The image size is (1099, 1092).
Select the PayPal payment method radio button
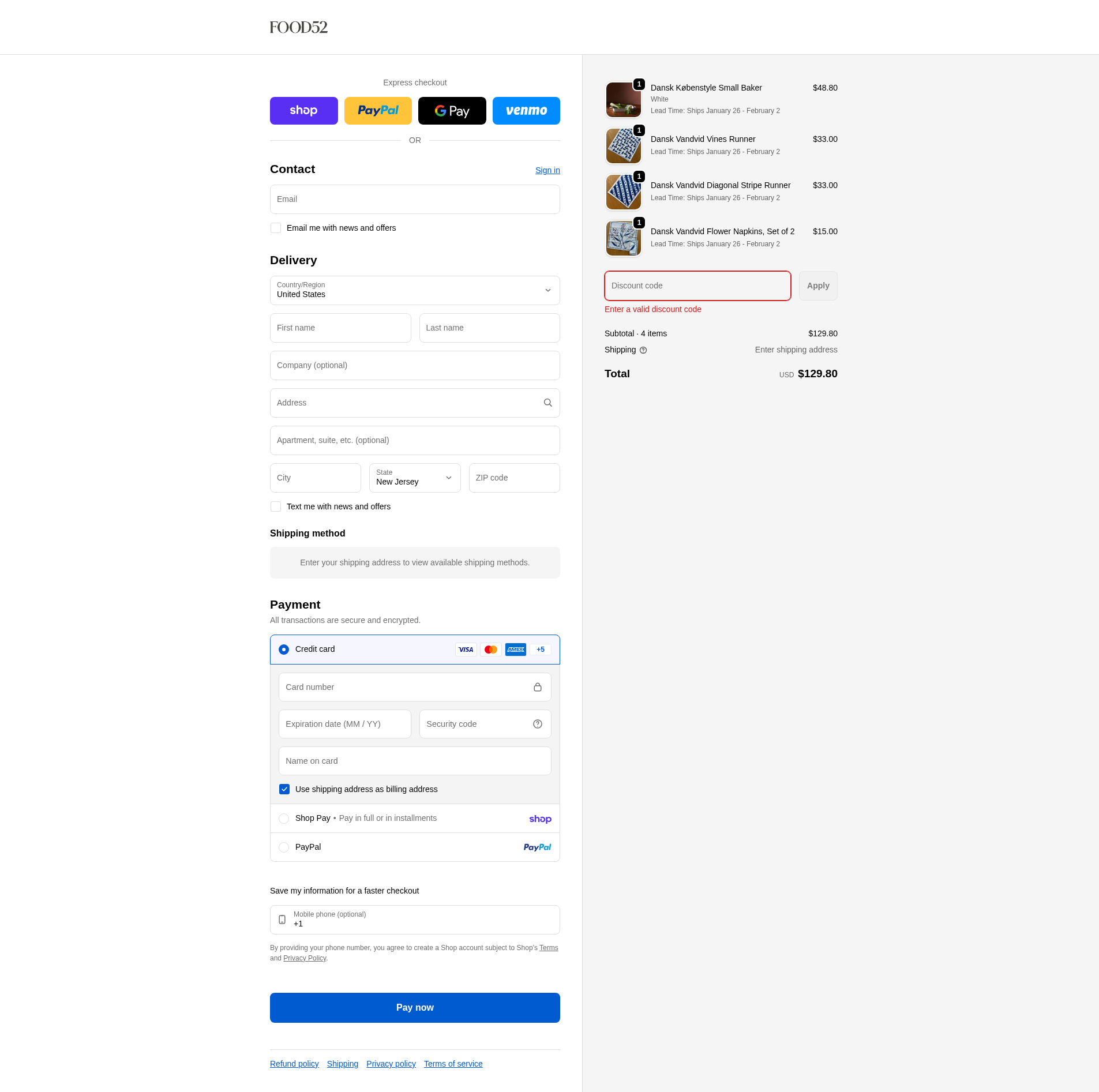[x=284, y=847]
